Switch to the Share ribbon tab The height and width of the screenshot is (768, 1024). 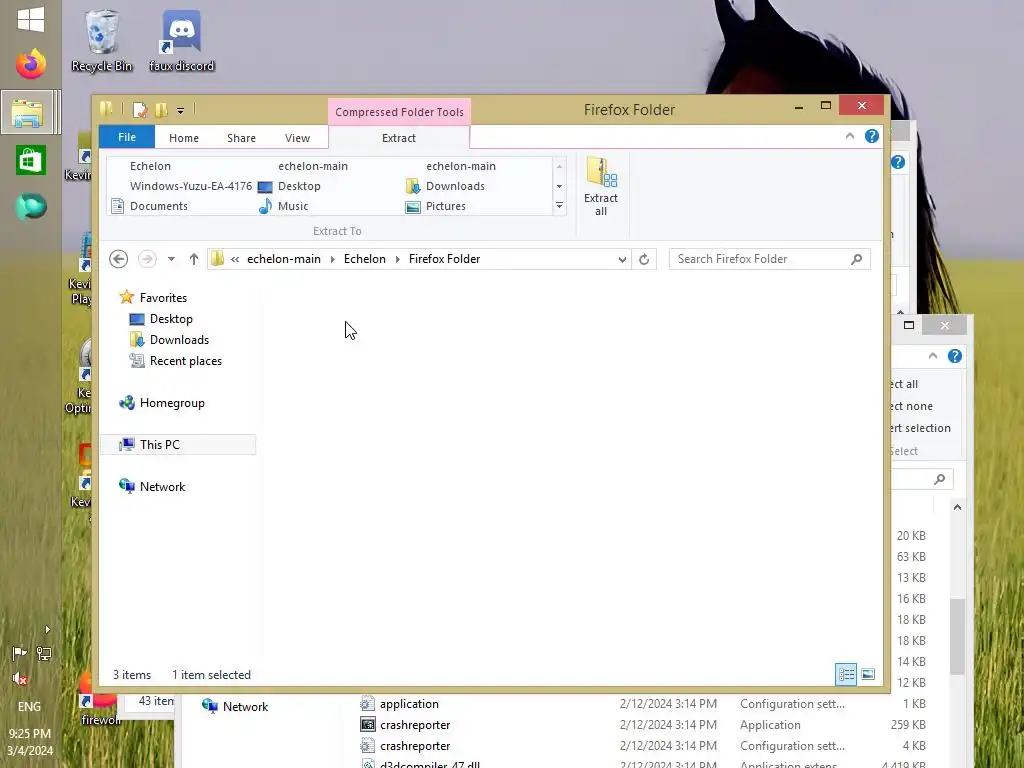[x=242, y=138]
